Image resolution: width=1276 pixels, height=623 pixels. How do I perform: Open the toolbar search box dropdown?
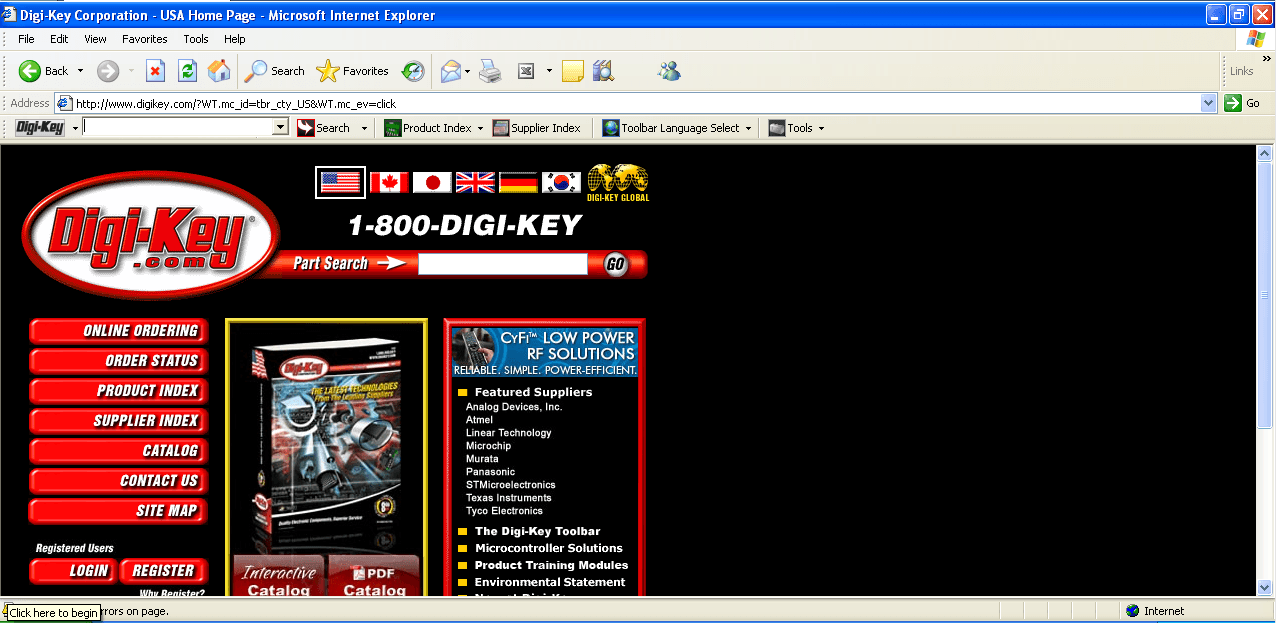click(280, 127)
